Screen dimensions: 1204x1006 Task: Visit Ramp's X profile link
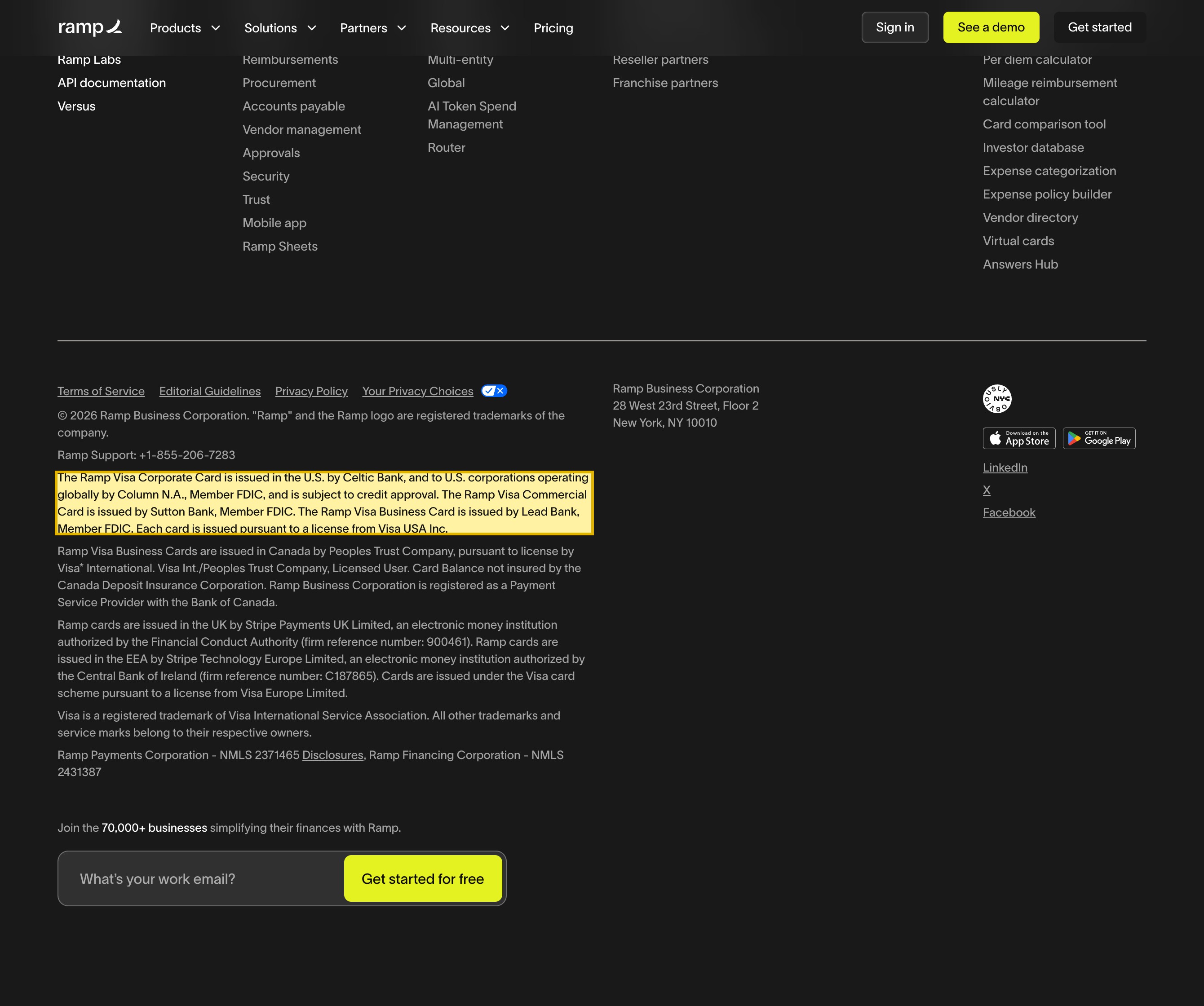pos(987,490)
